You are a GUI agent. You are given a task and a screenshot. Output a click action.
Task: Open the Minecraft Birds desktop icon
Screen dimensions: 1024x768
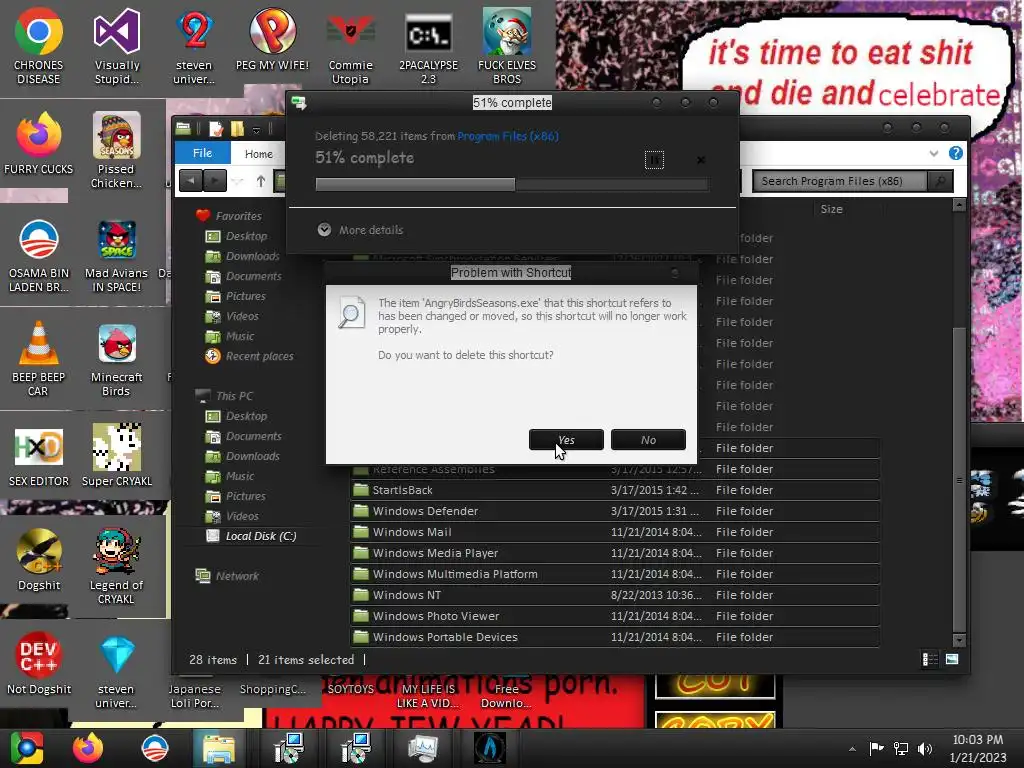[116, 358]
